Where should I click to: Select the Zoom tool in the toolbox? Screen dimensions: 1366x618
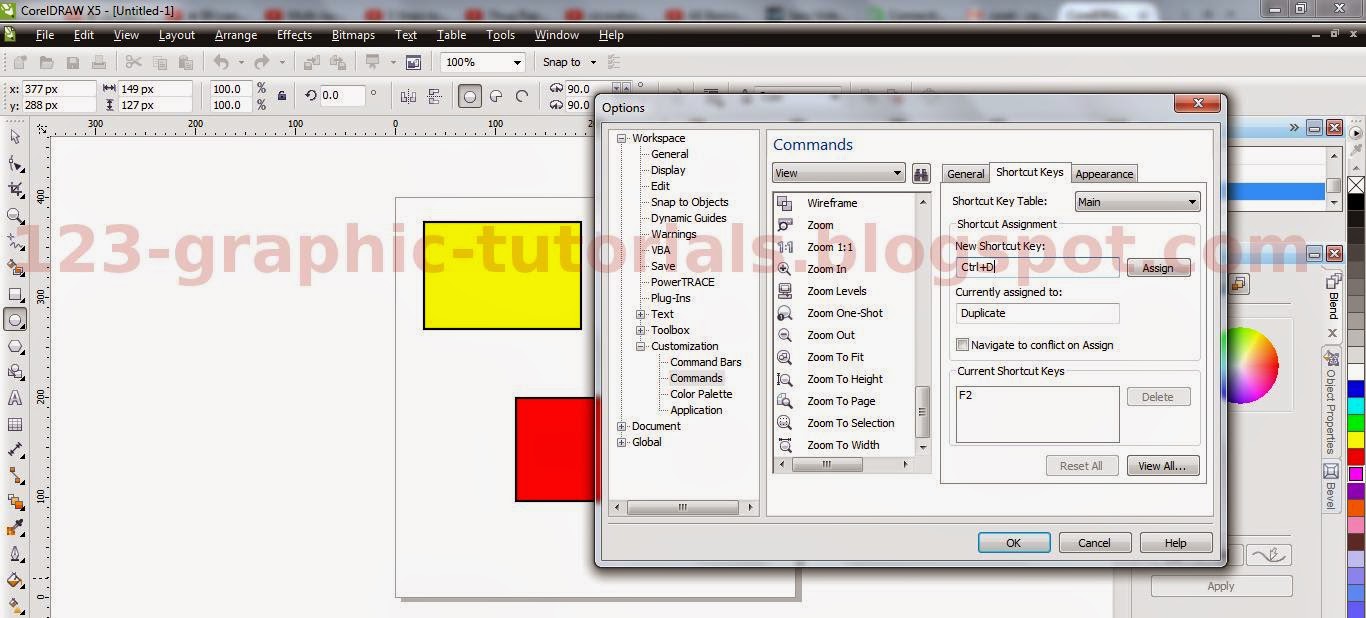(16, 216)
